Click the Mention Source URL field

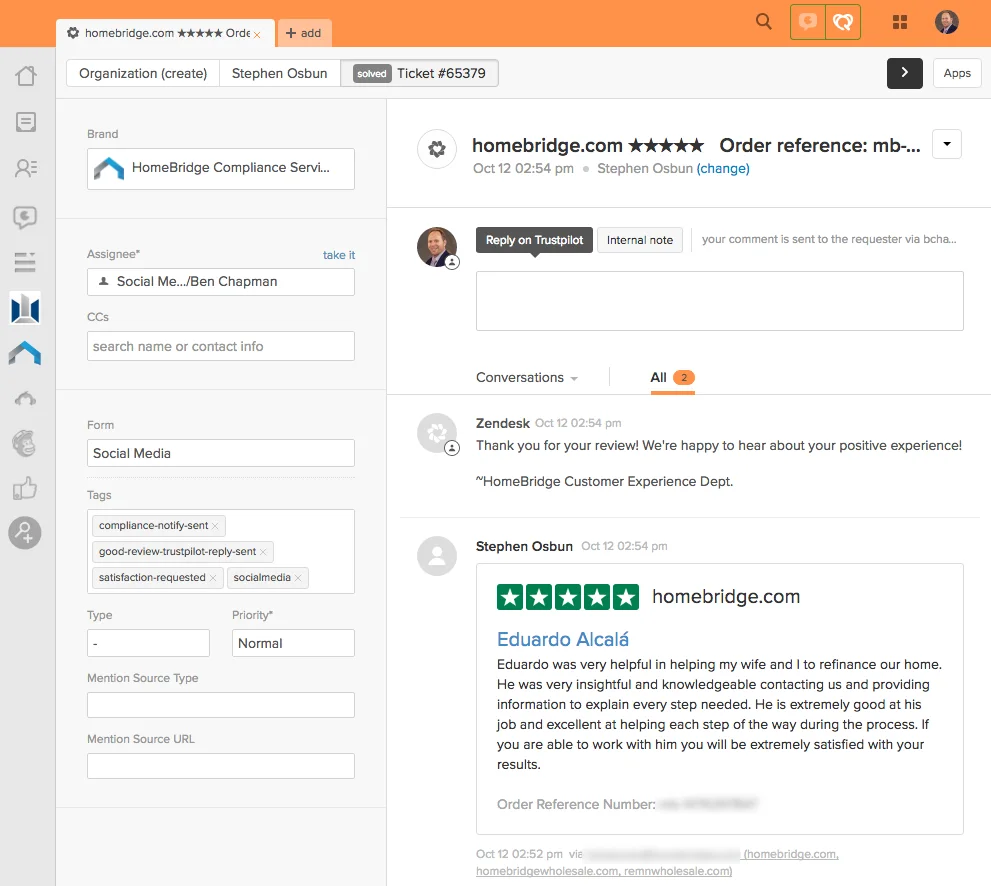click(x=221, y=766)
